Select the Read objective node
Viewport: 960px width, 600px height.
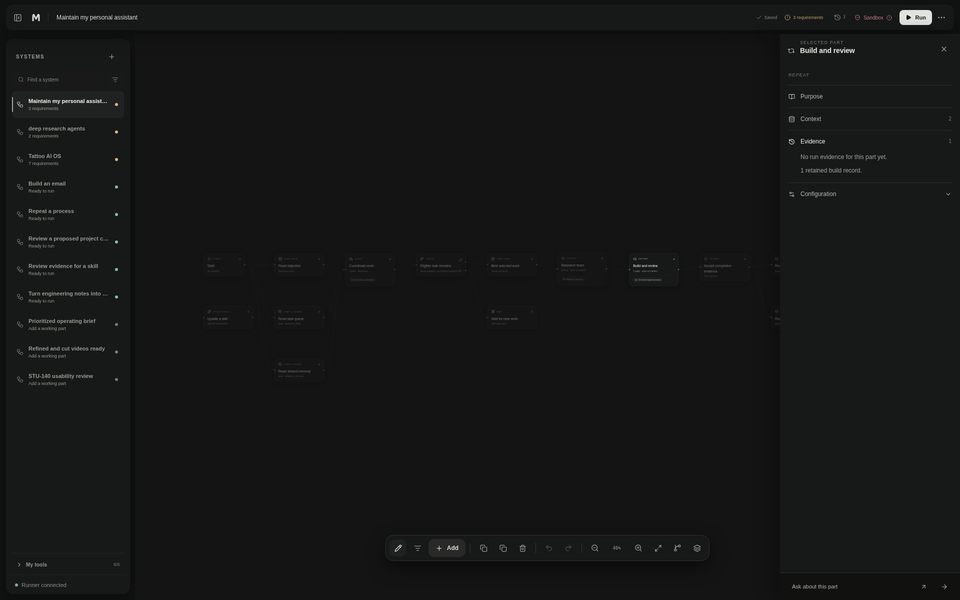point(299,266)
